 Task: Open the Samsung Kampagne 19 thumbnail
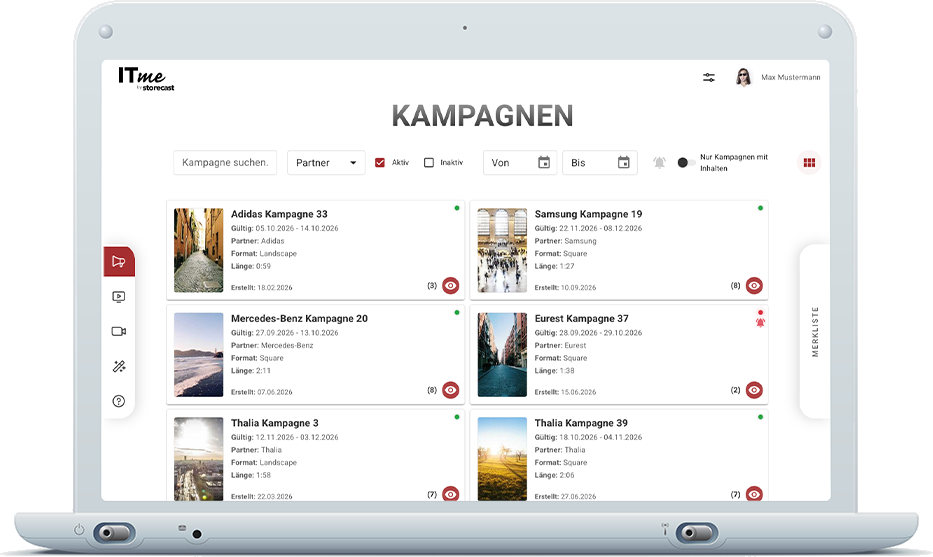(x=502, y=250)
